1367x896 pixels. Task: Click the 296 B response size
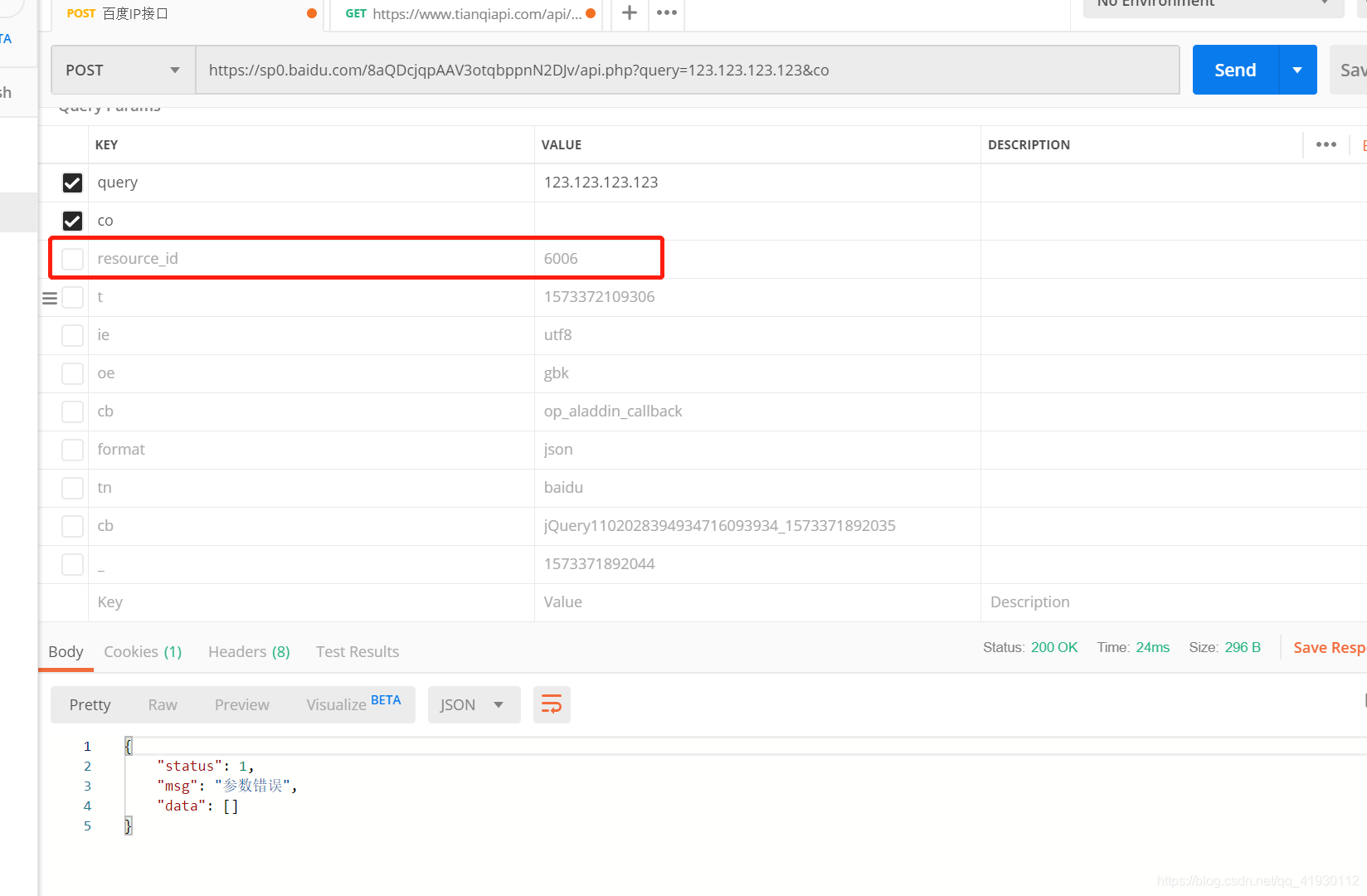1243,647
